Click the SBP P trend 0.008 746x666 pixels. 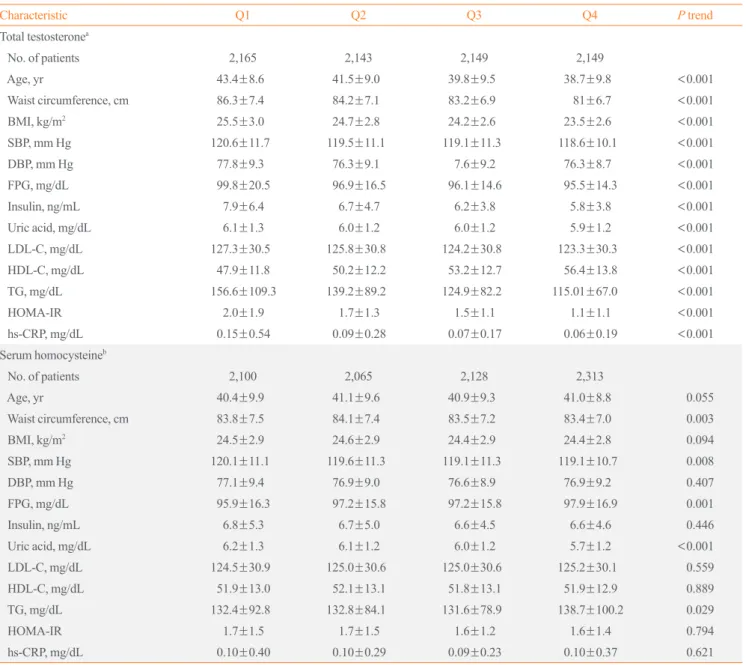coord(700,461)
